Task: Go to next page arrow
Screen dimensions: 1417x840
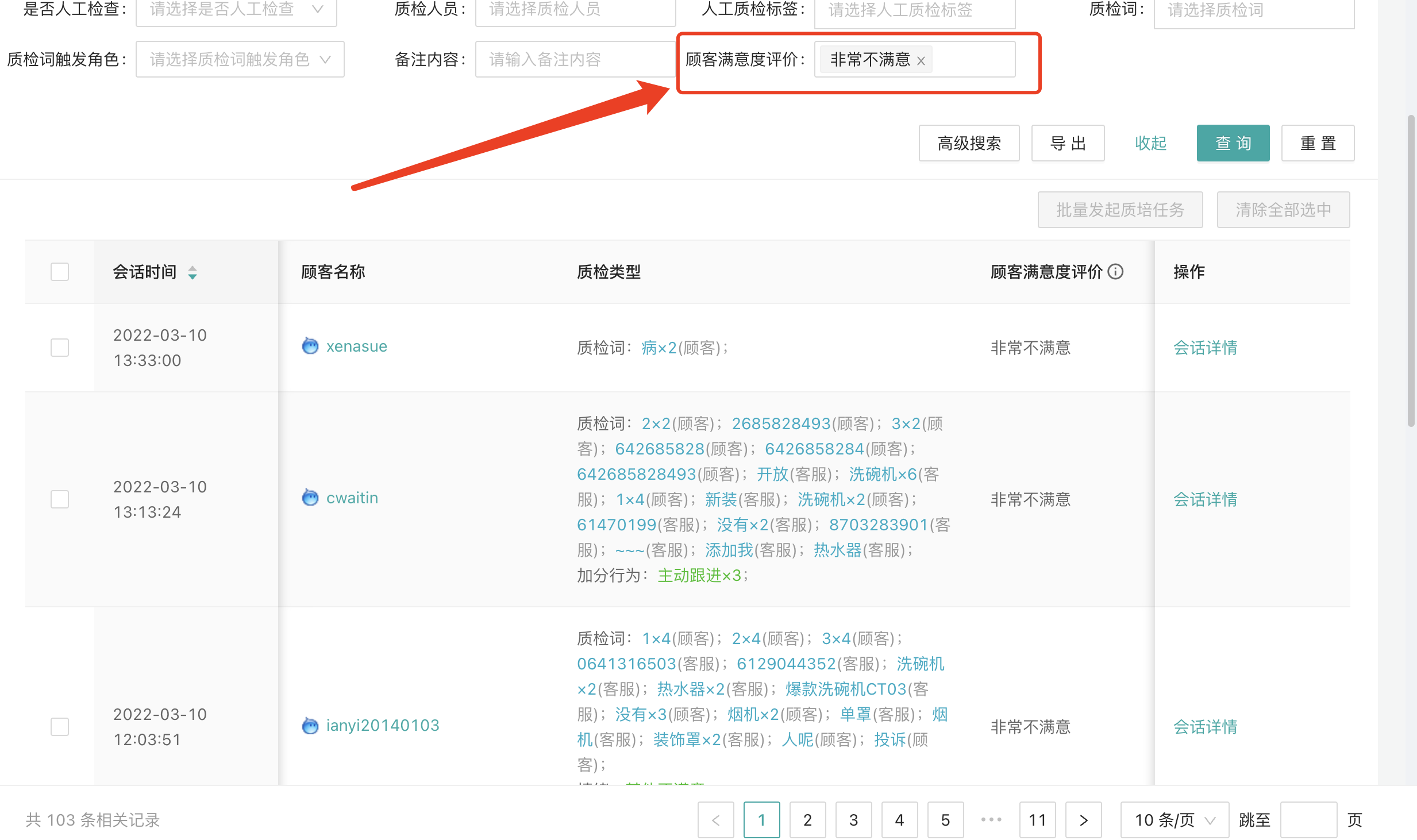Action: tap(1083, 820)
